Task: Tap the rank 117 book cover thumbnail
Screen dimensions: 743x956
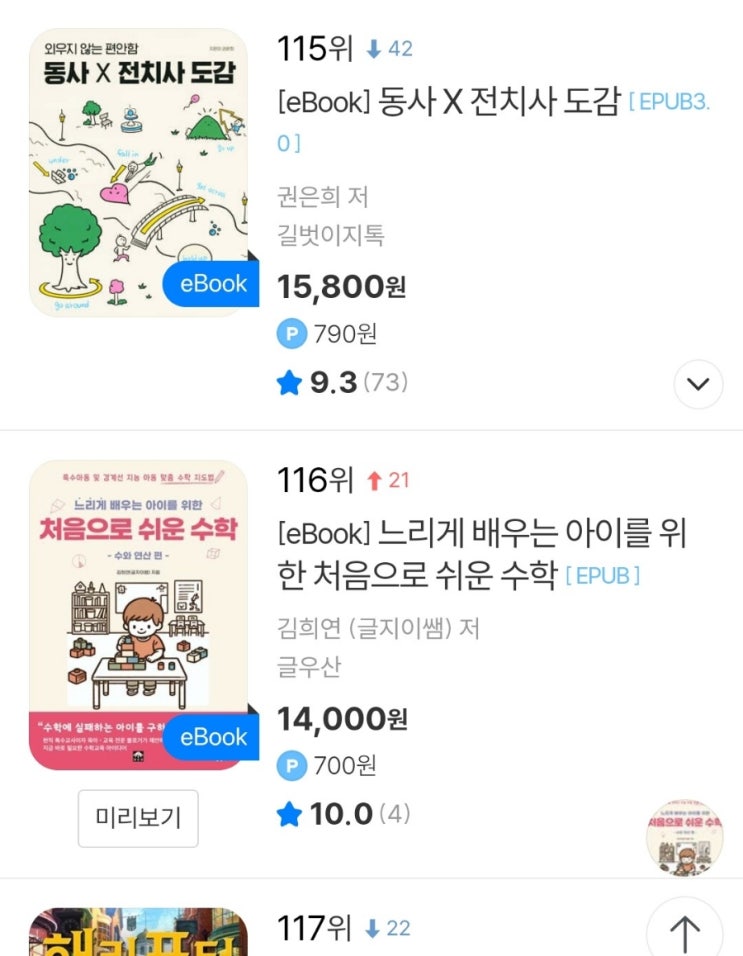Action: pyautogui.click(x=138, y=932)
